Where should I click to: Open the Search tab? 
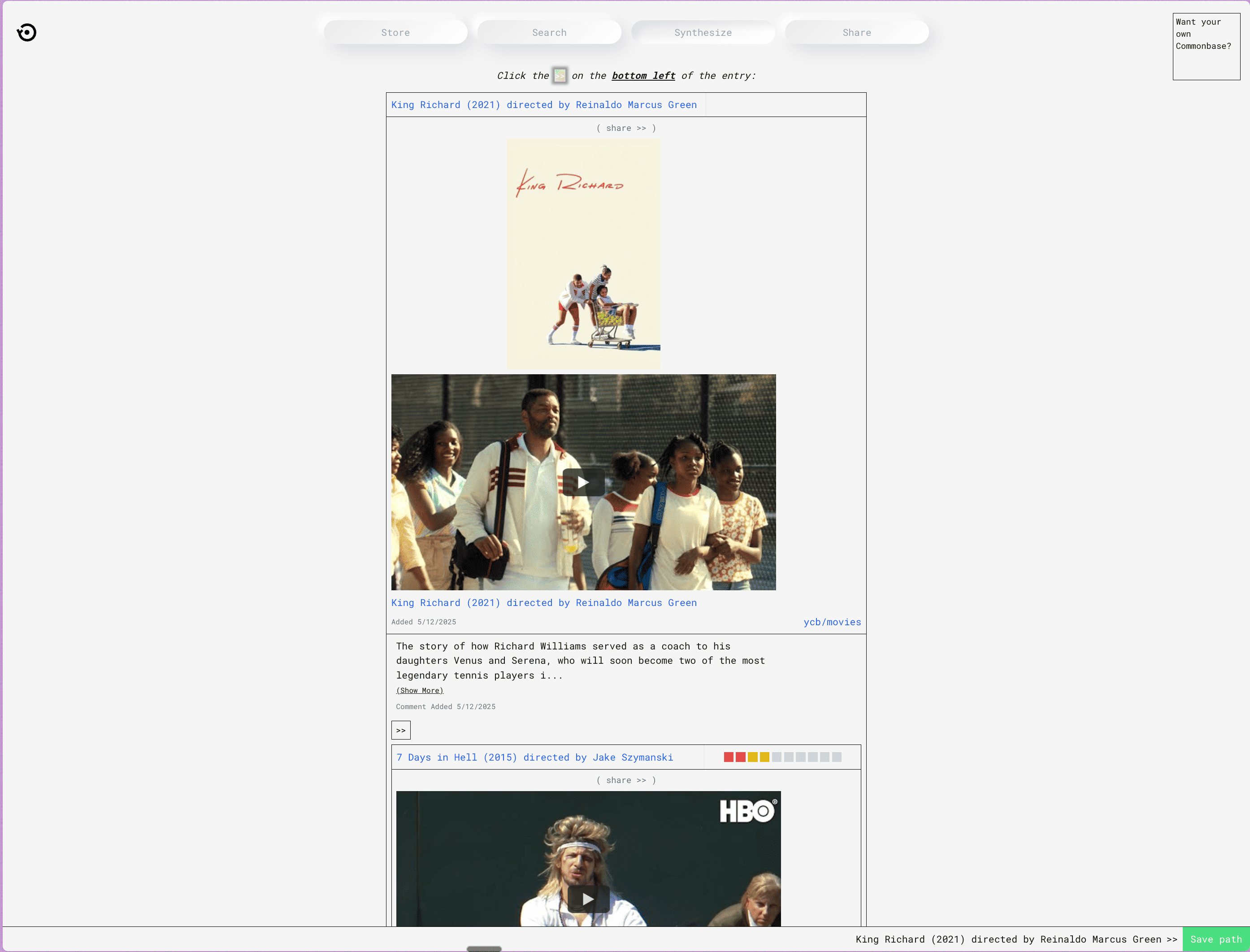[x=549, y=32]
